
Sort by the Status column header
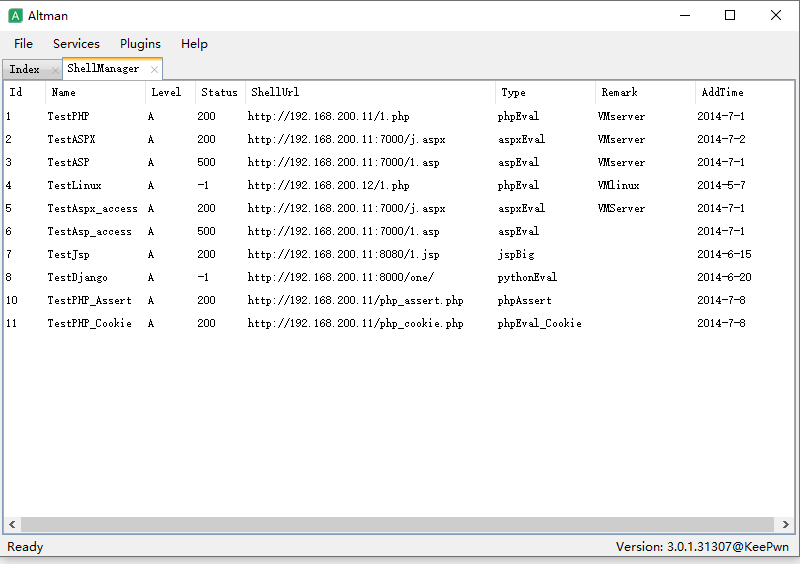coord(219,93)
